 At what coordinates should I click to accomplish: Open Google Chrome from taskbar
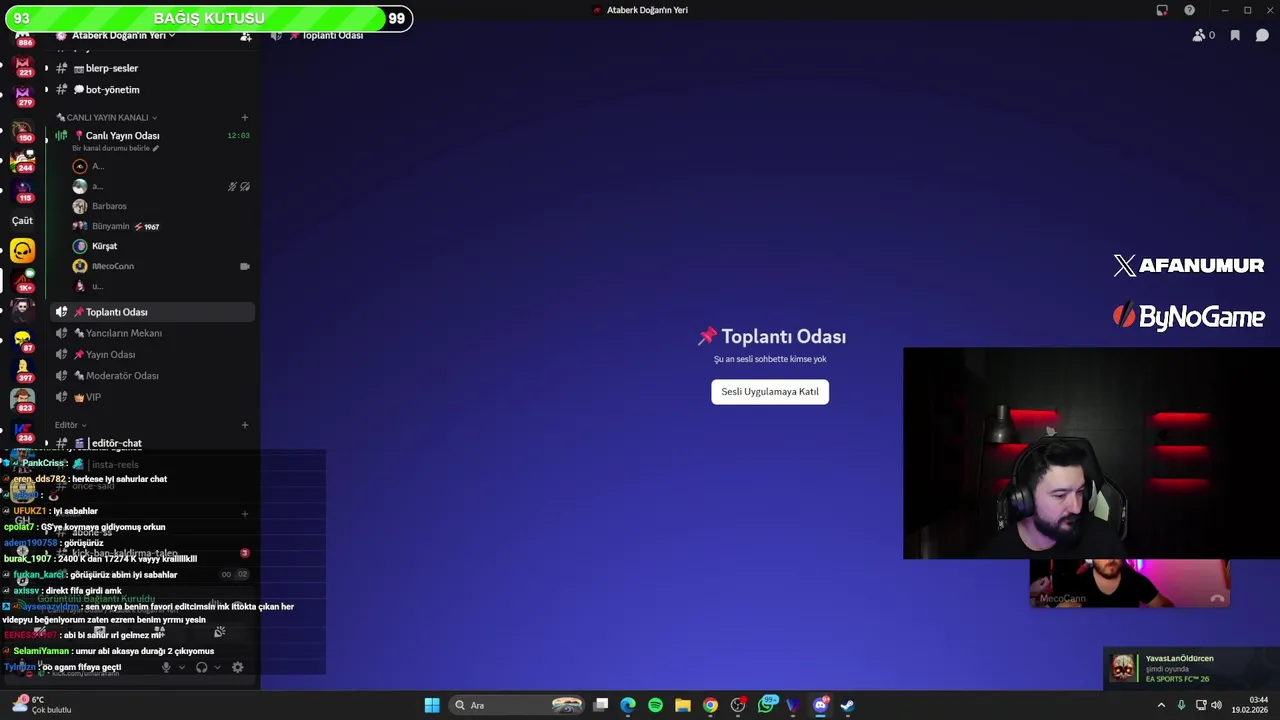tap(710, 705)
